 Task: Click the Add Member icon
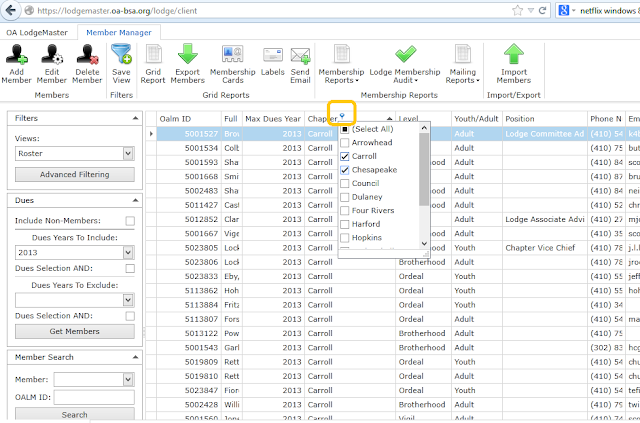pos(16,54)
